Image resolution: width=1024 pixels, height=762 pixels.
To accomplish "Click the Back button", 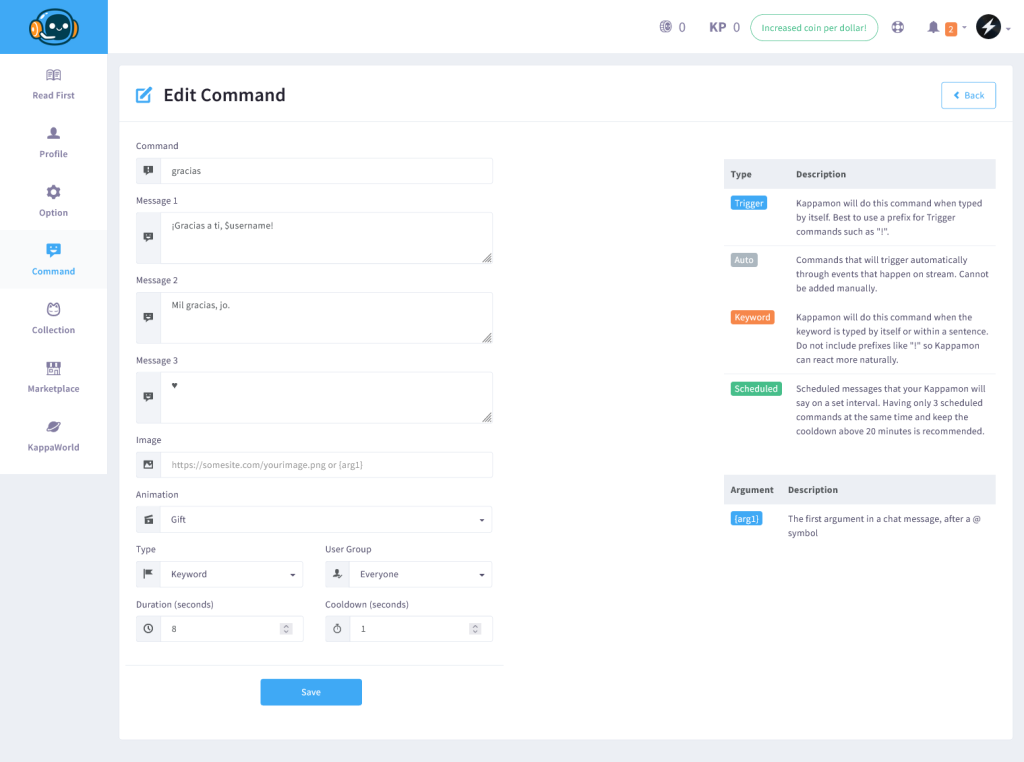I will tap(968, 95).
